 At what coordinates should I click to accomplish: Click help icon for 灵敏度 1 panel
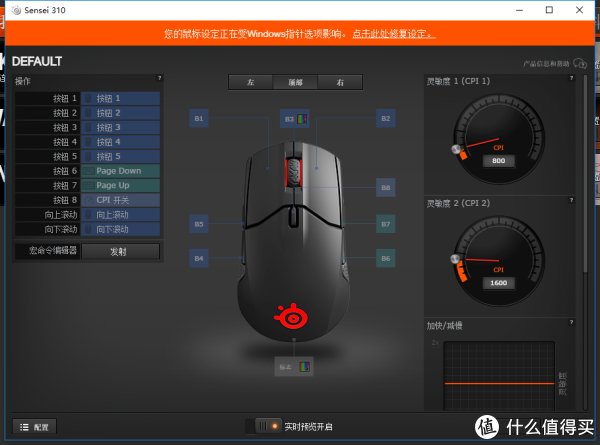[572, 78]
